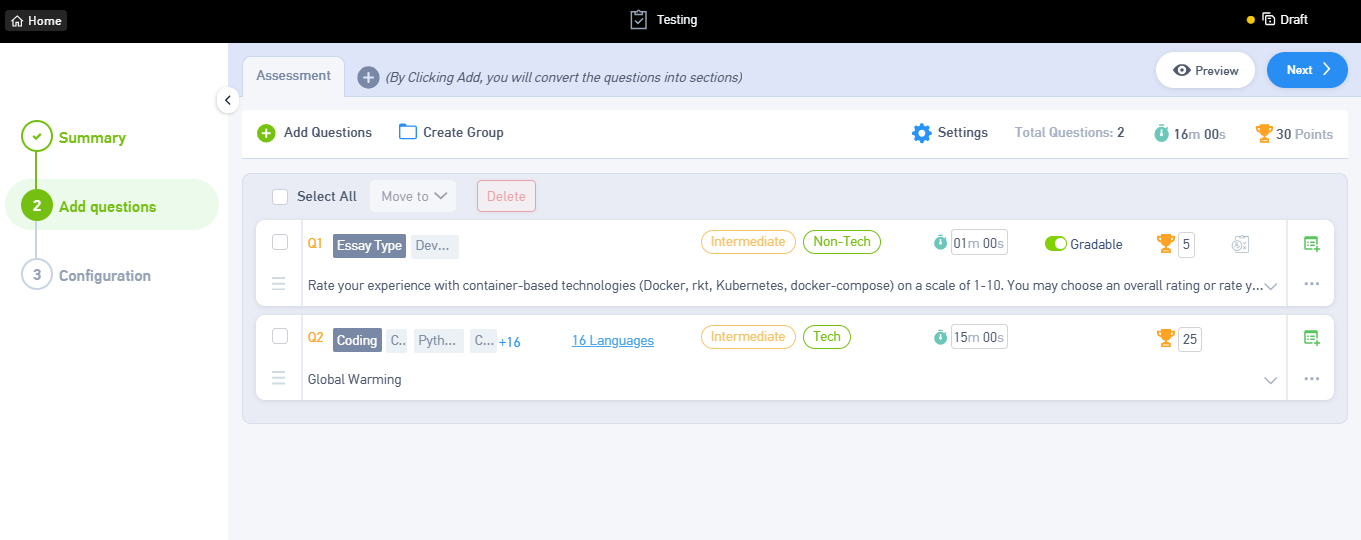The image size is (1361, 540).
Task: Edit Q2 points field showing 25
Action: point(1190,339)
